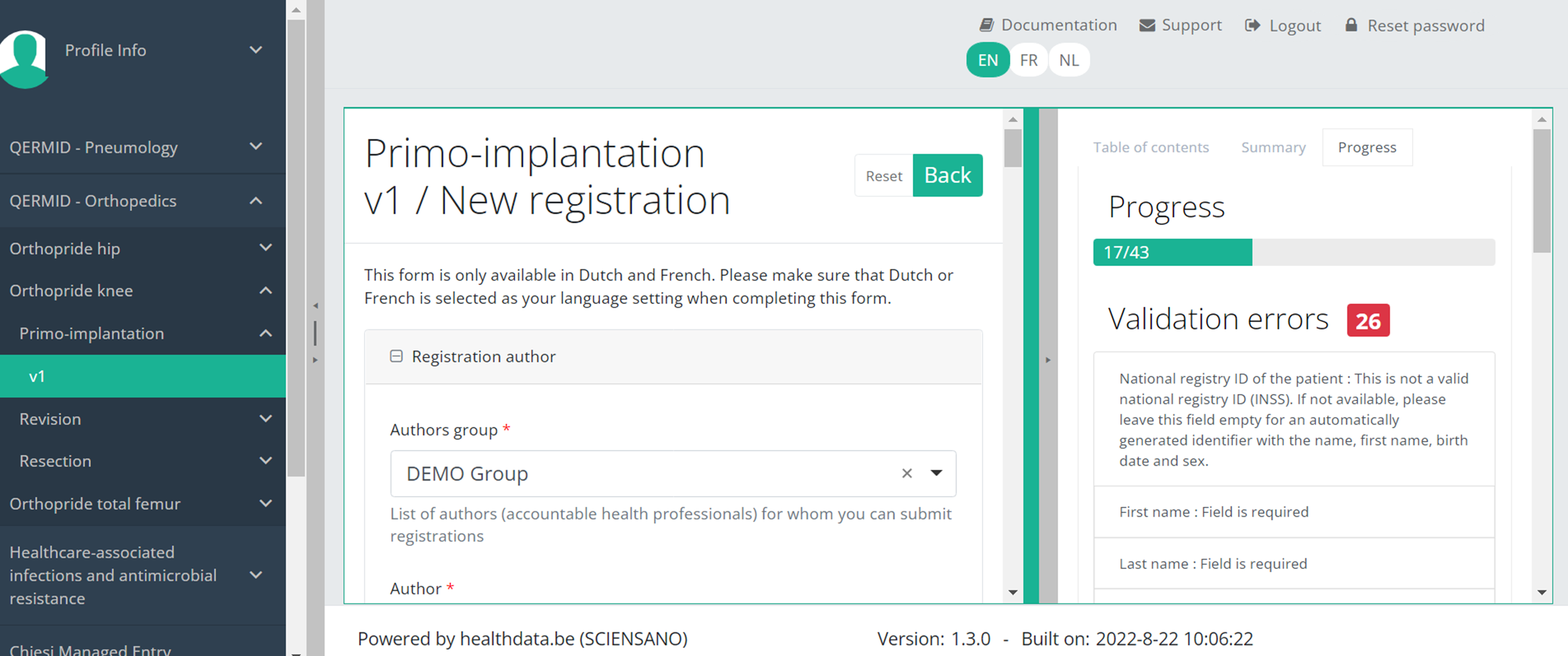Viewport: 1568px width, 656px height.
Task: Collapse the Registration author section icon
Action: pyautogui.click(x=396, y=356)
